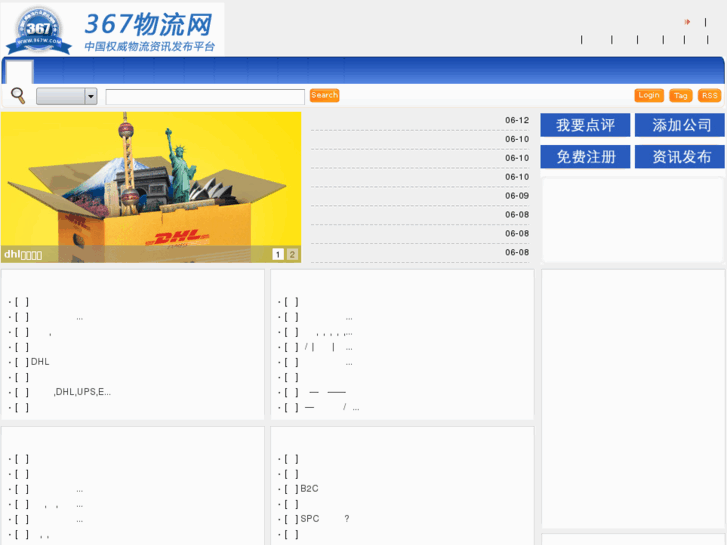The width and height of the screenshot is (727, 545).
Task: Open the news item dated 06-12
Action: pyautogui.click(x=420, y=121)
